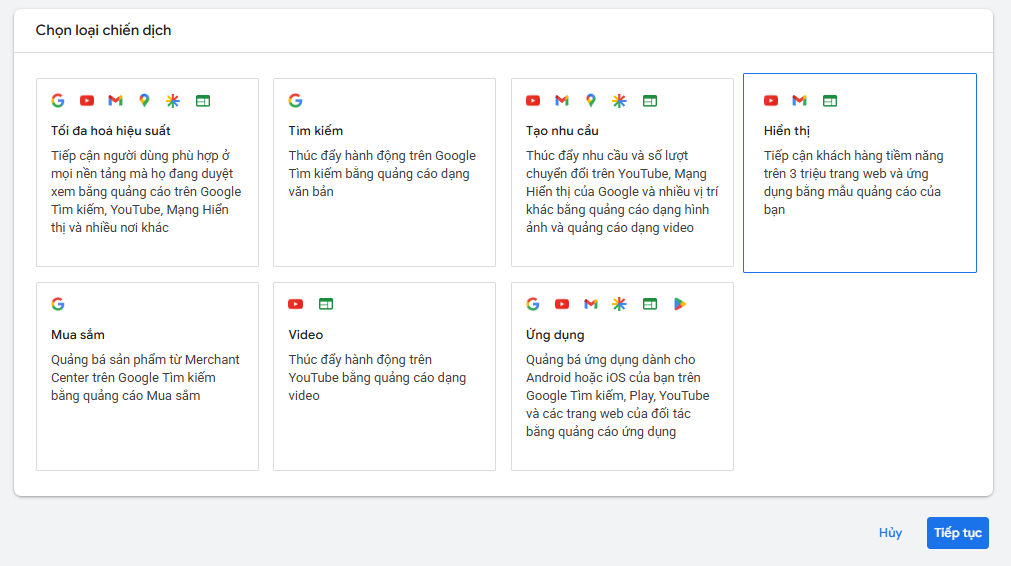The height and width of the screenshot is (566, 1011).
Task: Select the Tạo nhu cầu campaign title
Action: 562,131
